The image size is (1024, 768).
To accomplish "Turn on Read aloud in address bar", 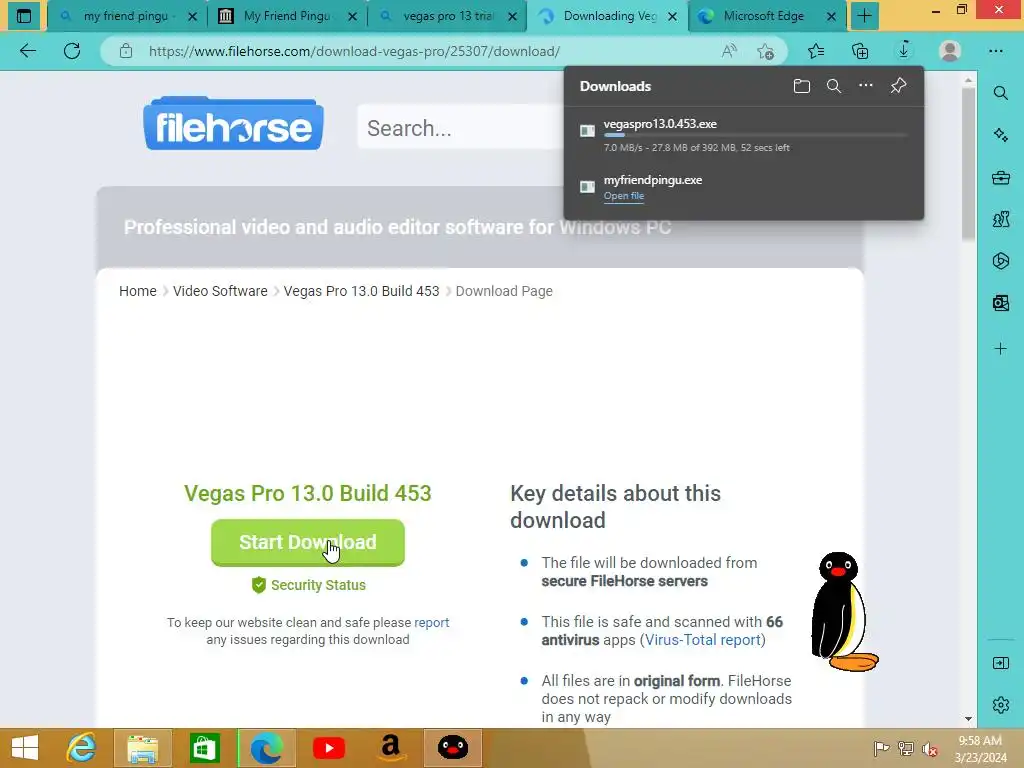I will [729, 51].
